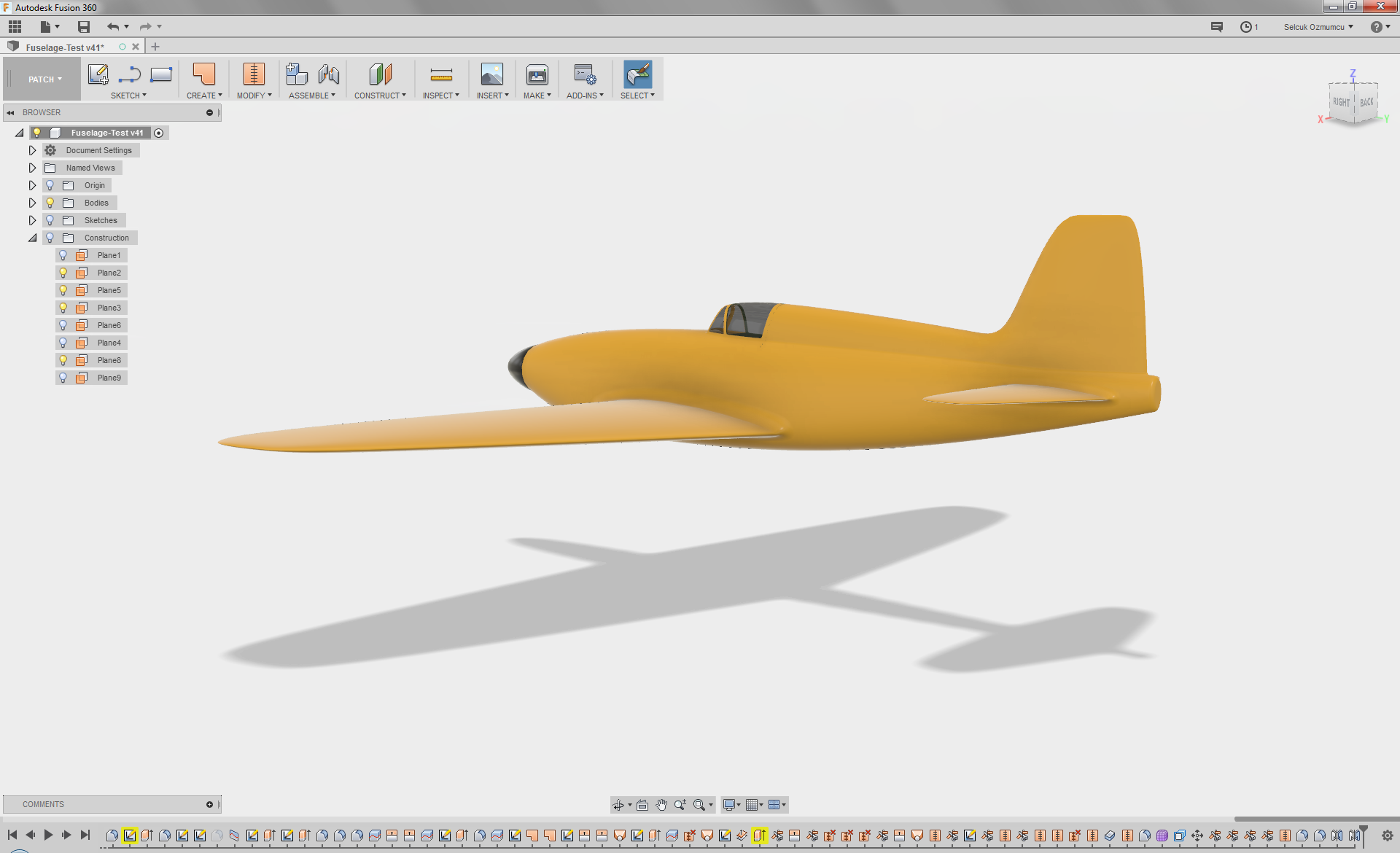
Task: Open the job status clock icon
Action: [1246, 27]
